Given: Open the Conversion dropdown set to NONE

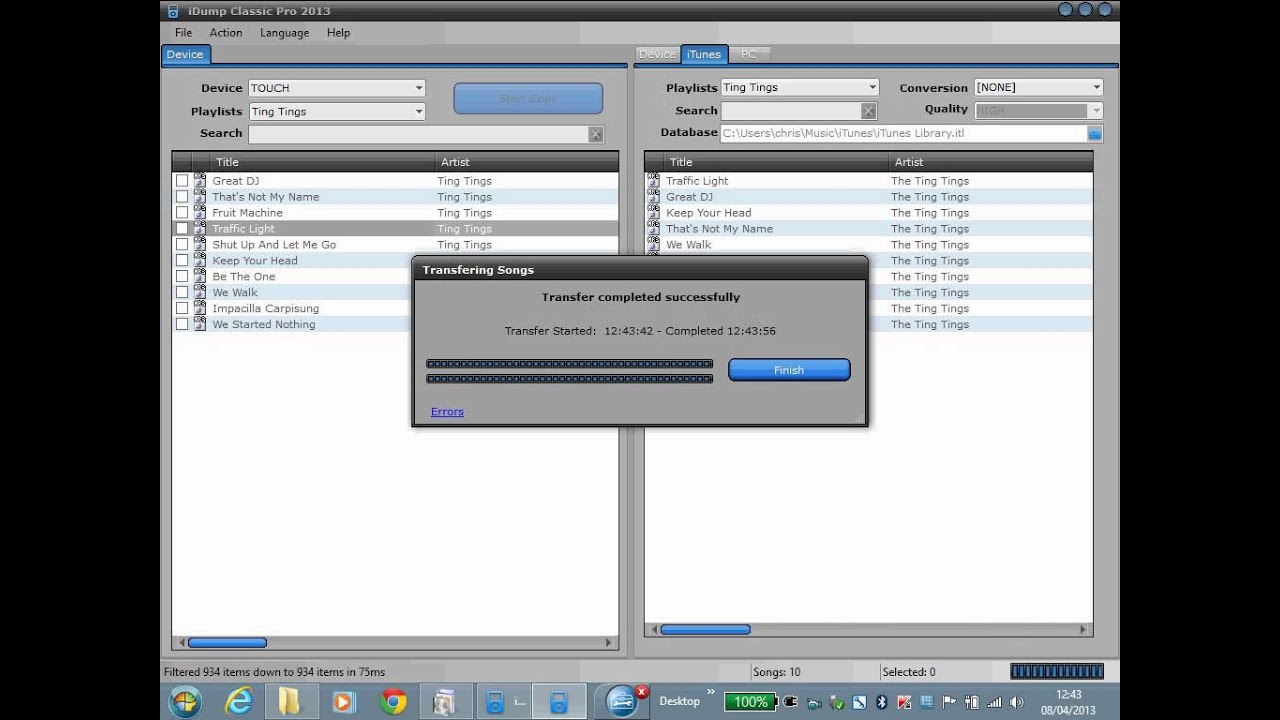Looking at the screenshot, I should [x=1038, y=88].
